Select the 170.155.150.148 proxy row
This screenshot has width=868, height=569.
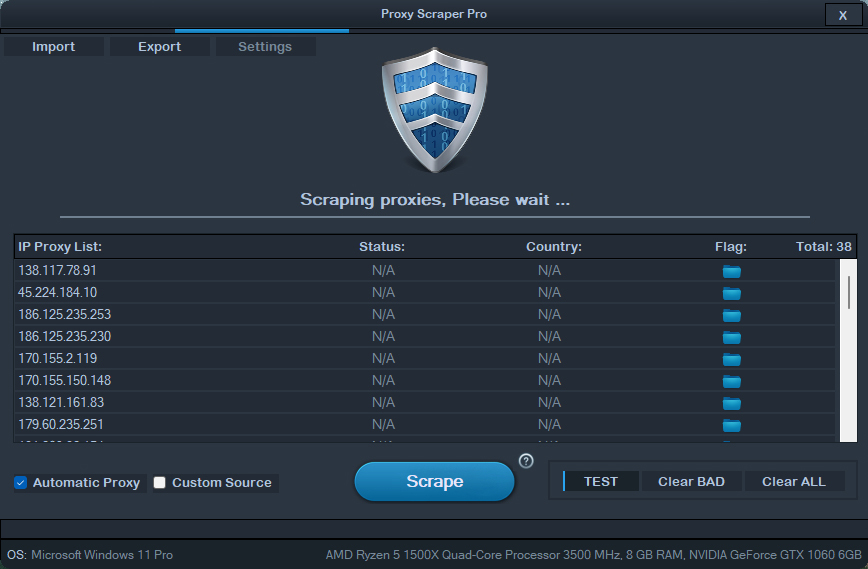tap(425, 381)
